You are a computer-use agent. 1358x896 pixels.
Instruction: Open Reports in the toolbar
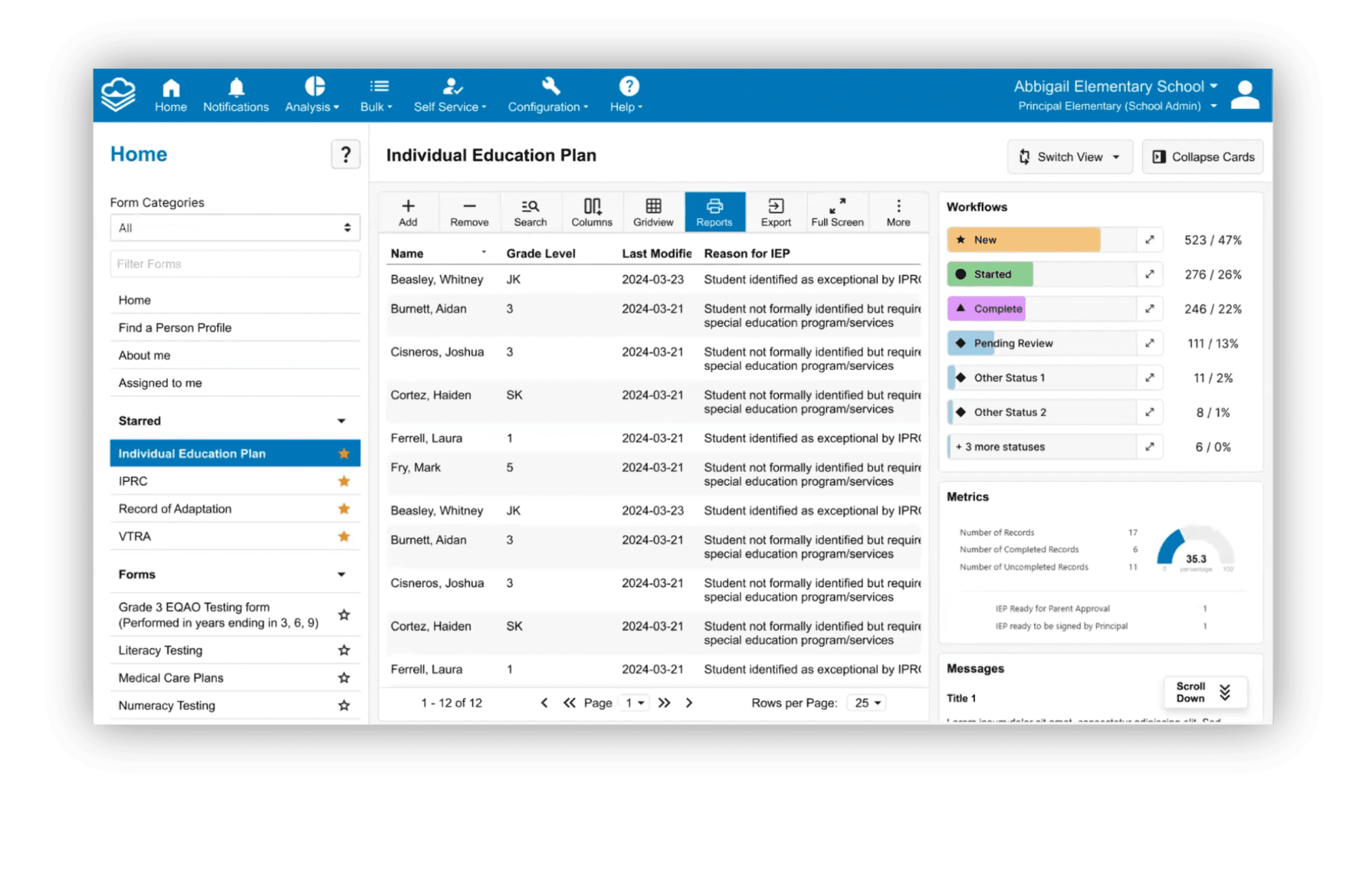(714, 212)
